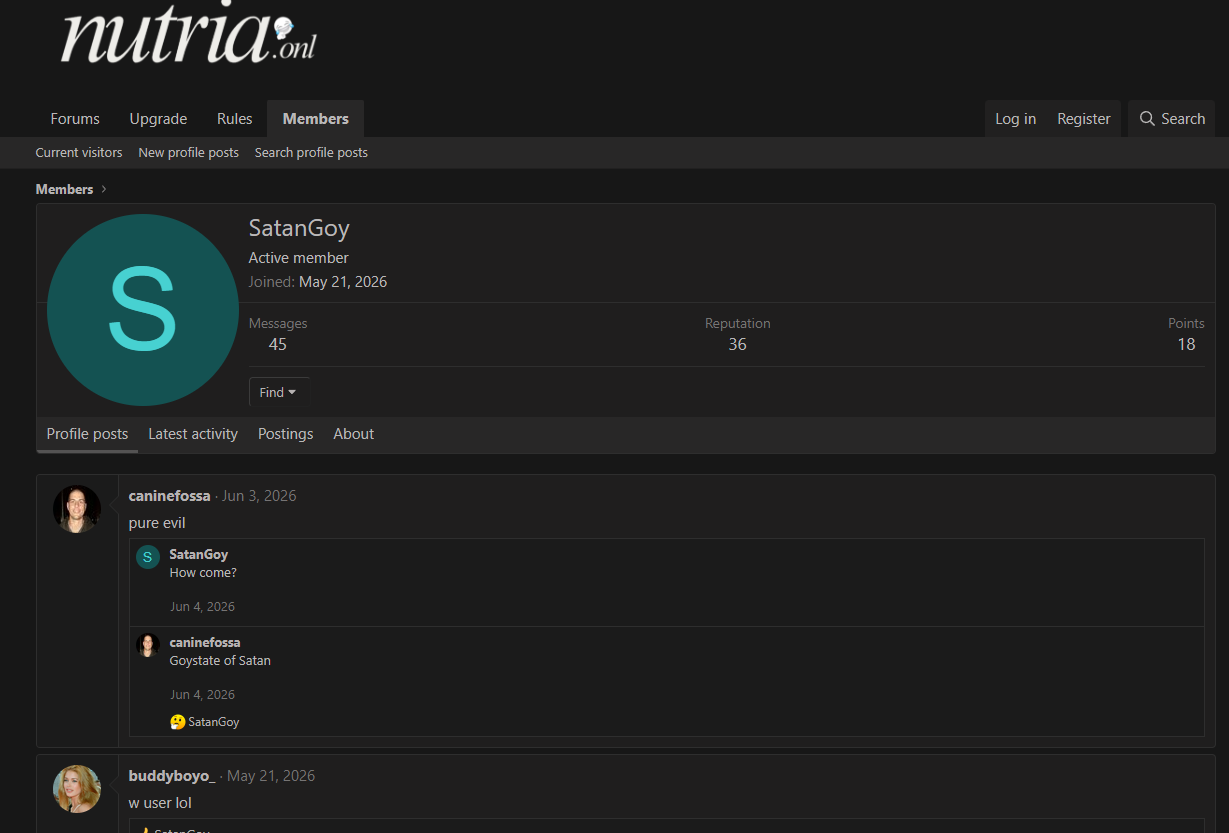Open the About tab

pos(354,434)
